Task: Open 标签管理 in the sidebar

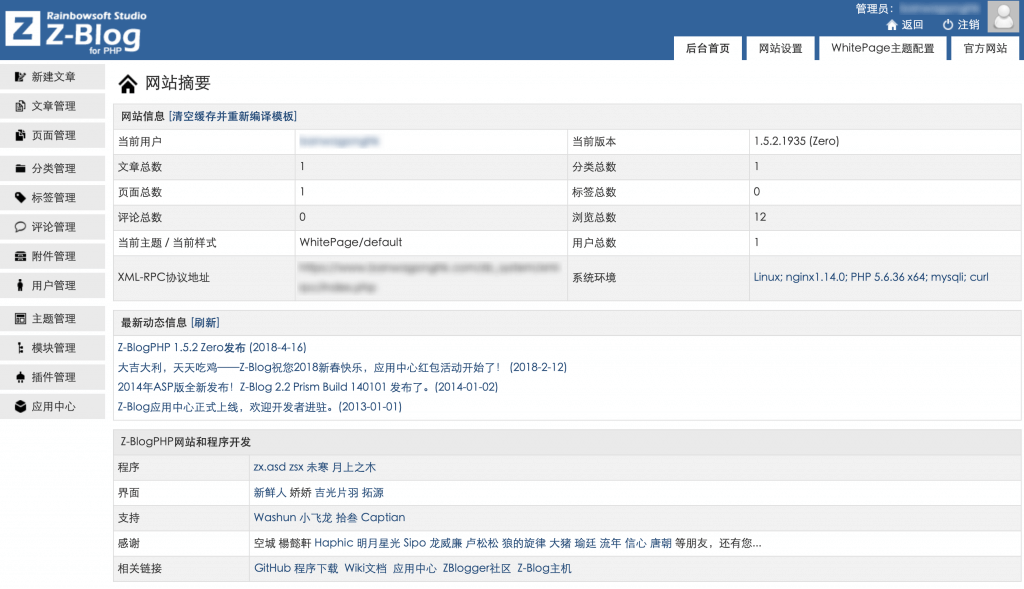Action: pos(52,197)
